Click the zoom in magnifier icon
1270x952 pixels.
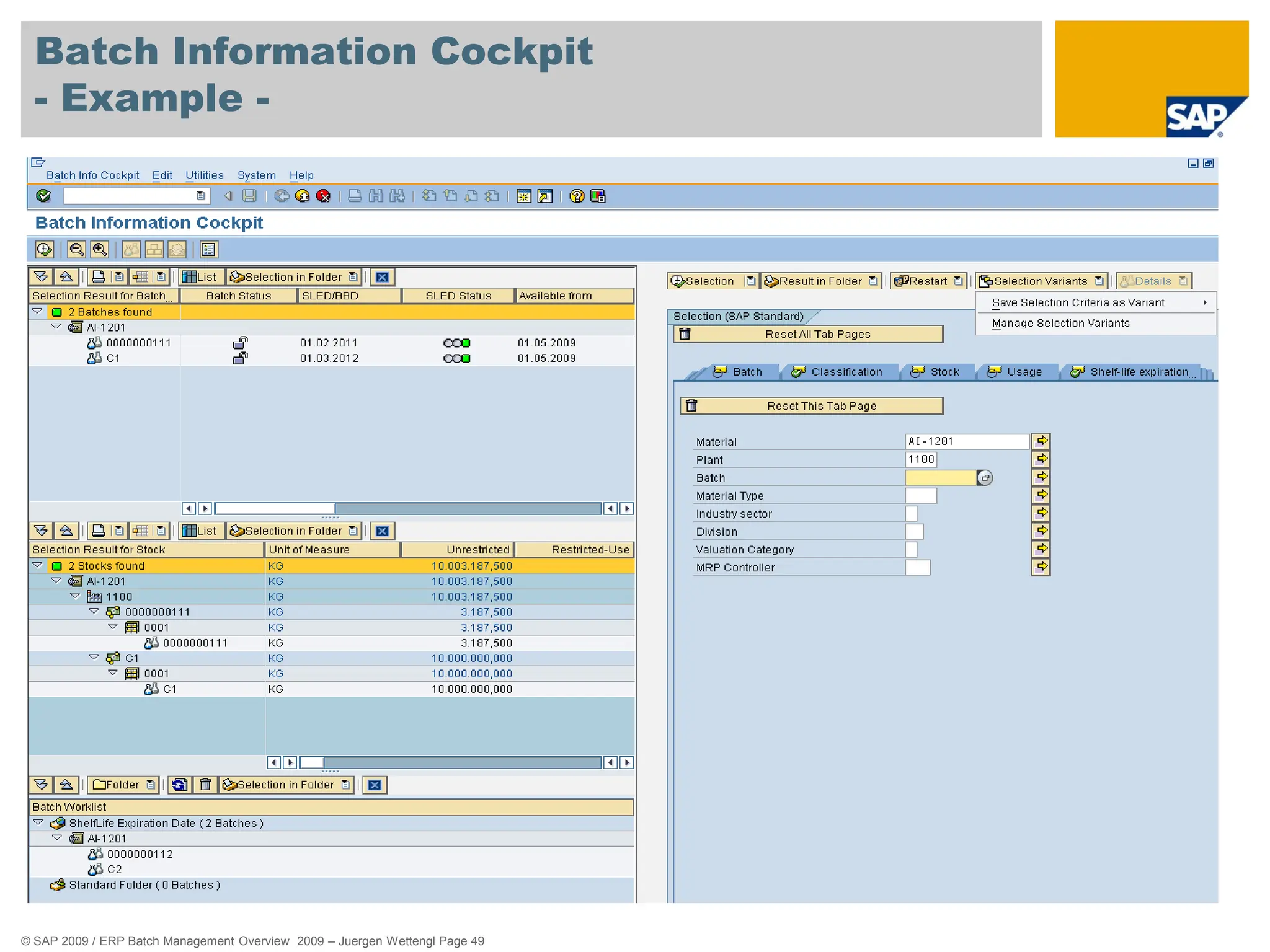click(x=100, y=250)
